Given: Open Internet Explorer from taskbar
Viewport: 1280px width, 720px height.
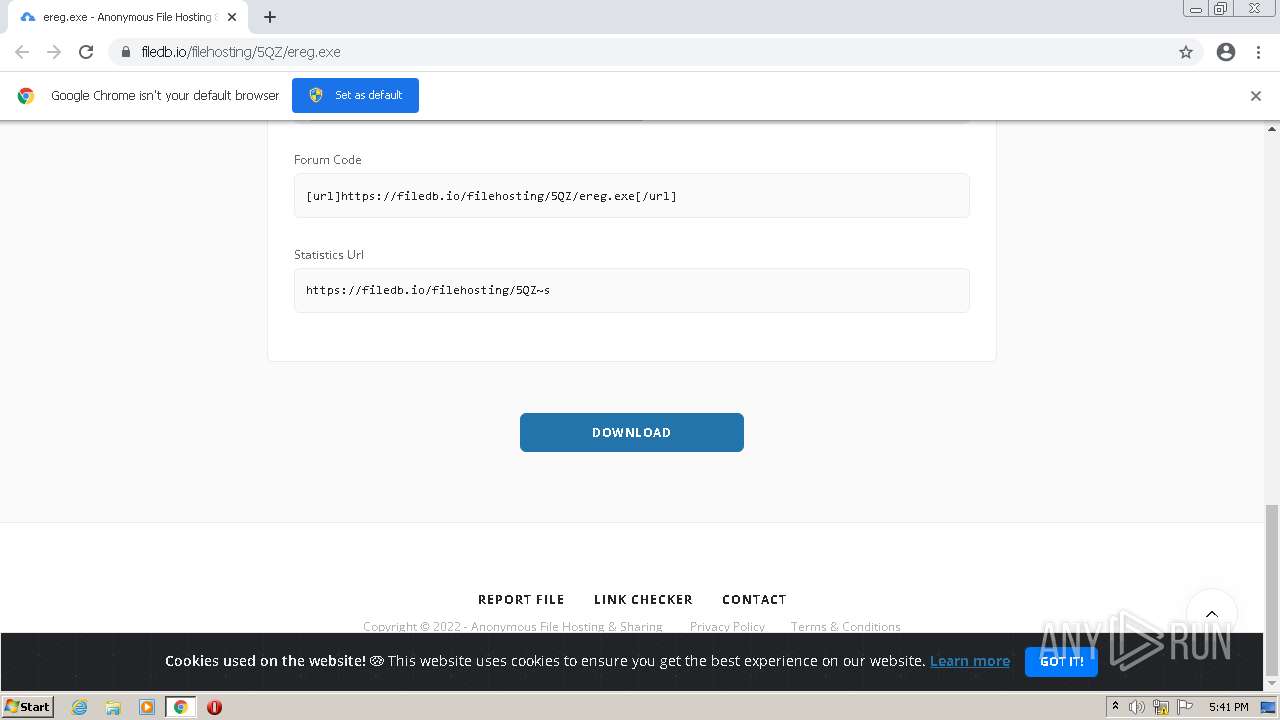Looking at the screenshot, I should click(80, 707).
